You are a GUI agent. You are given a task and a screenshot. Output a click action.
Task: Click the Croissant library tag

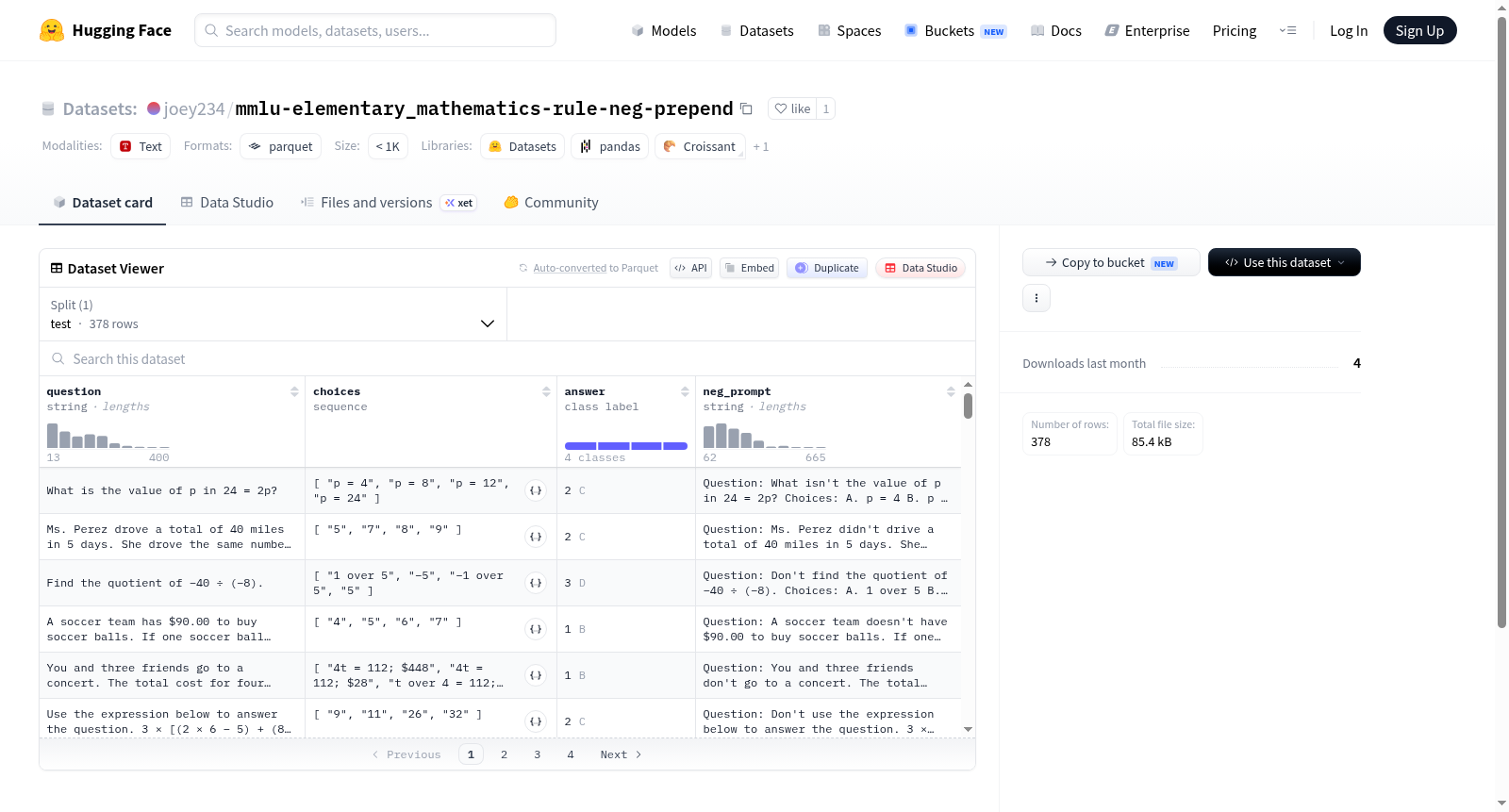pyautogui.click(x=700, y=146)
